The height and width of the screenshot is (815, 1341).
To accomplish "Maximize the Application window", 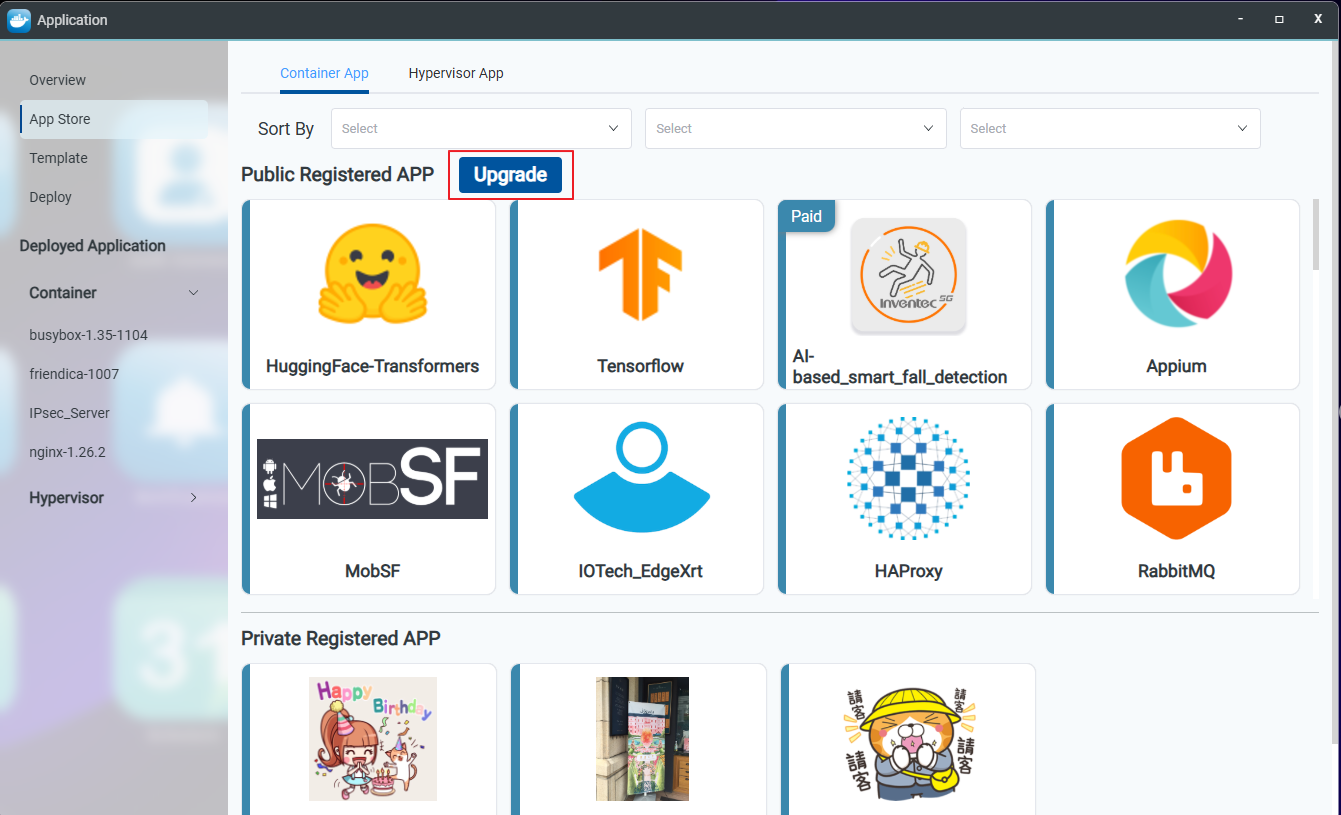I will [x=1279, y=19].
